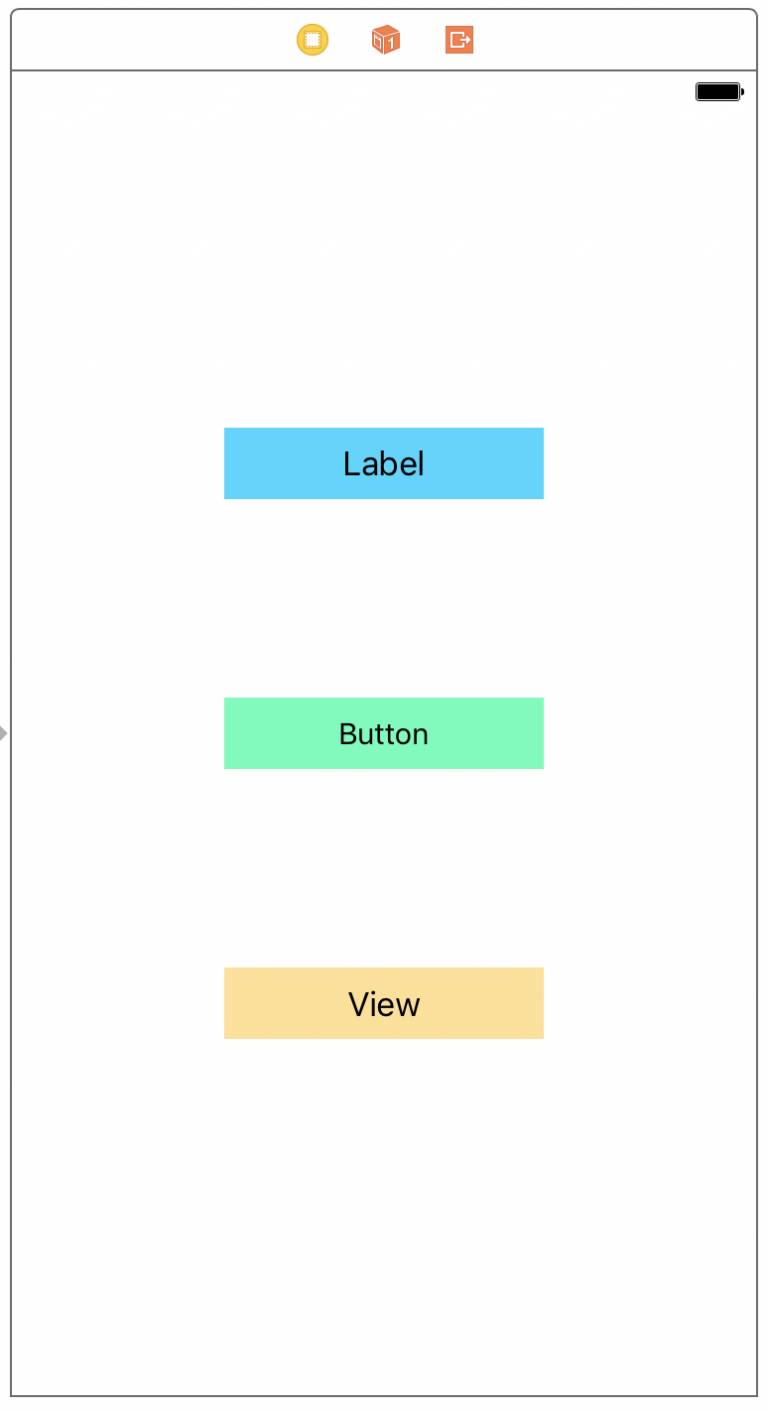
Task: Select the Exit unwind segue icon
Action: tap(458, 40)
